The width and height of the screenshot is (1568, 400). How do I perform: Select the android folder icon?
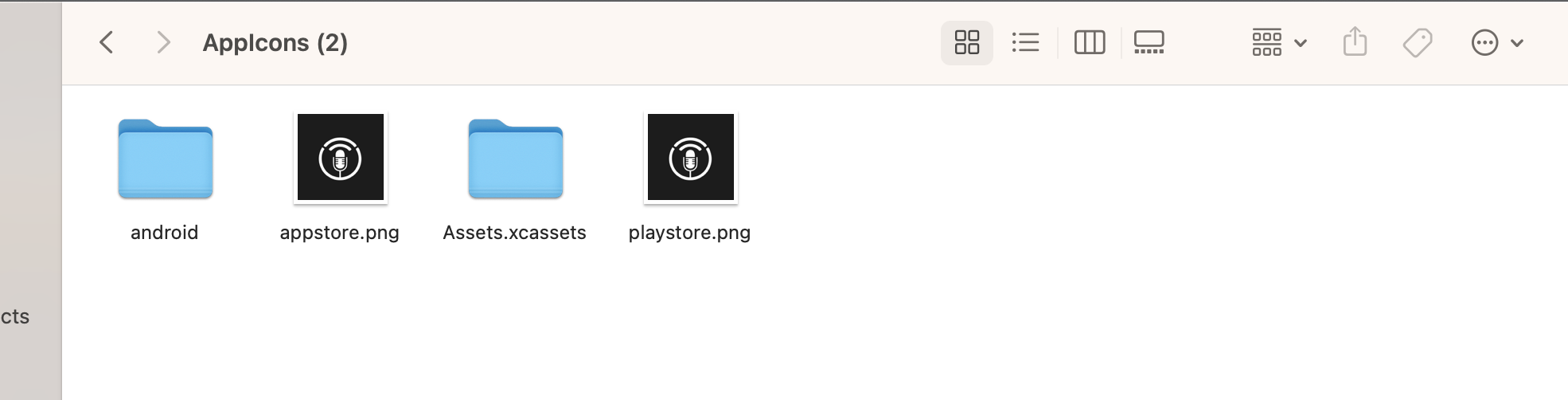tap(166, 159)
